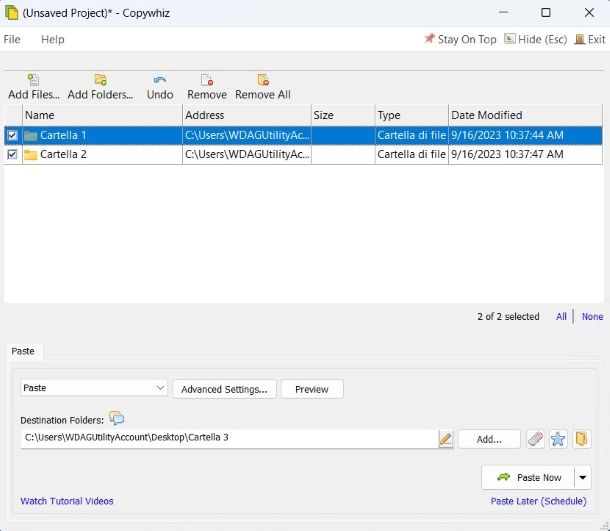Viewport: 610px width, 531px height.
Task: Click the Copywhiz app icon in title bar
Action: 11,12
